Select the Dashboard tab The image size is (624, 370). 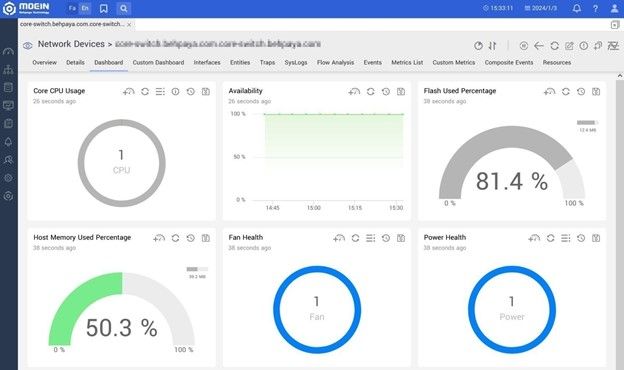point(109,62)
